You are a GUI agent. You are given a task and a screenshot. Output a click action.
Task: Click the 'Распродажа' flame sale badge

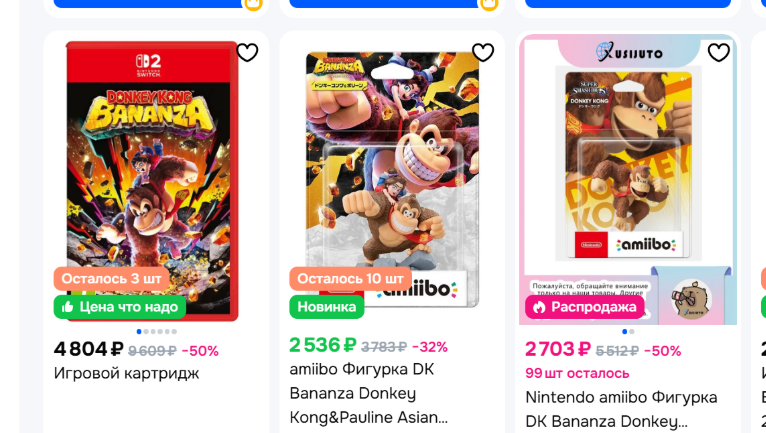pyautogui.click(x=585, y=307)
